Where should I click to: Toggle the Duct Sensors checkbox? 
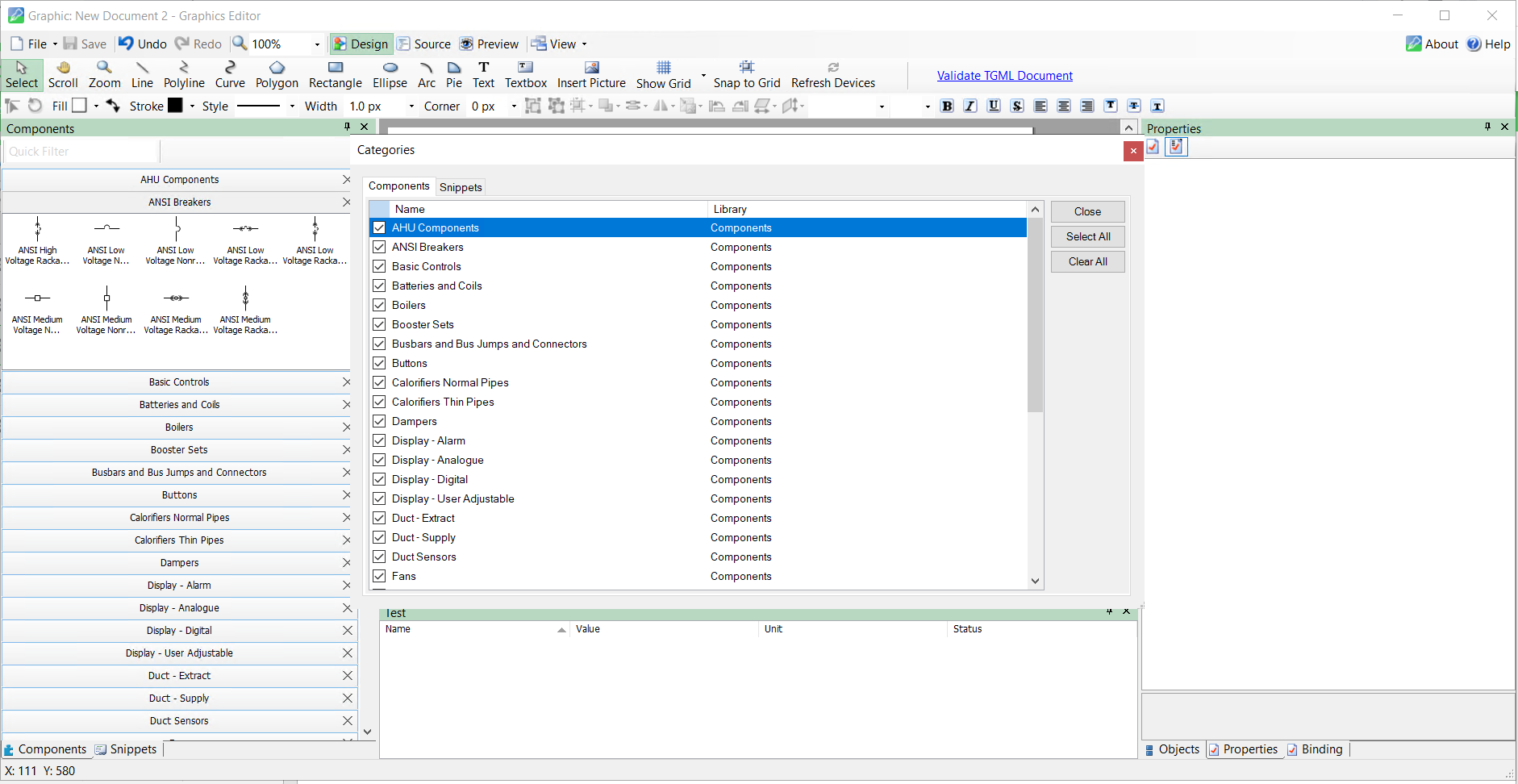pyautogui.click(x=379, y=557)
